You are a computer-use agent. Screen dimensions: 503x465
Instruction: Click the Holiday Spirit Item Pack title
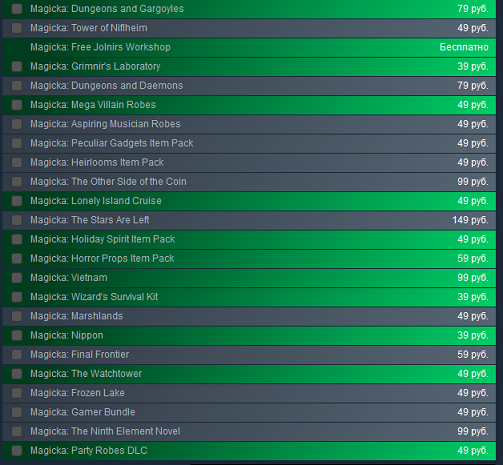[x=103, y=239]
